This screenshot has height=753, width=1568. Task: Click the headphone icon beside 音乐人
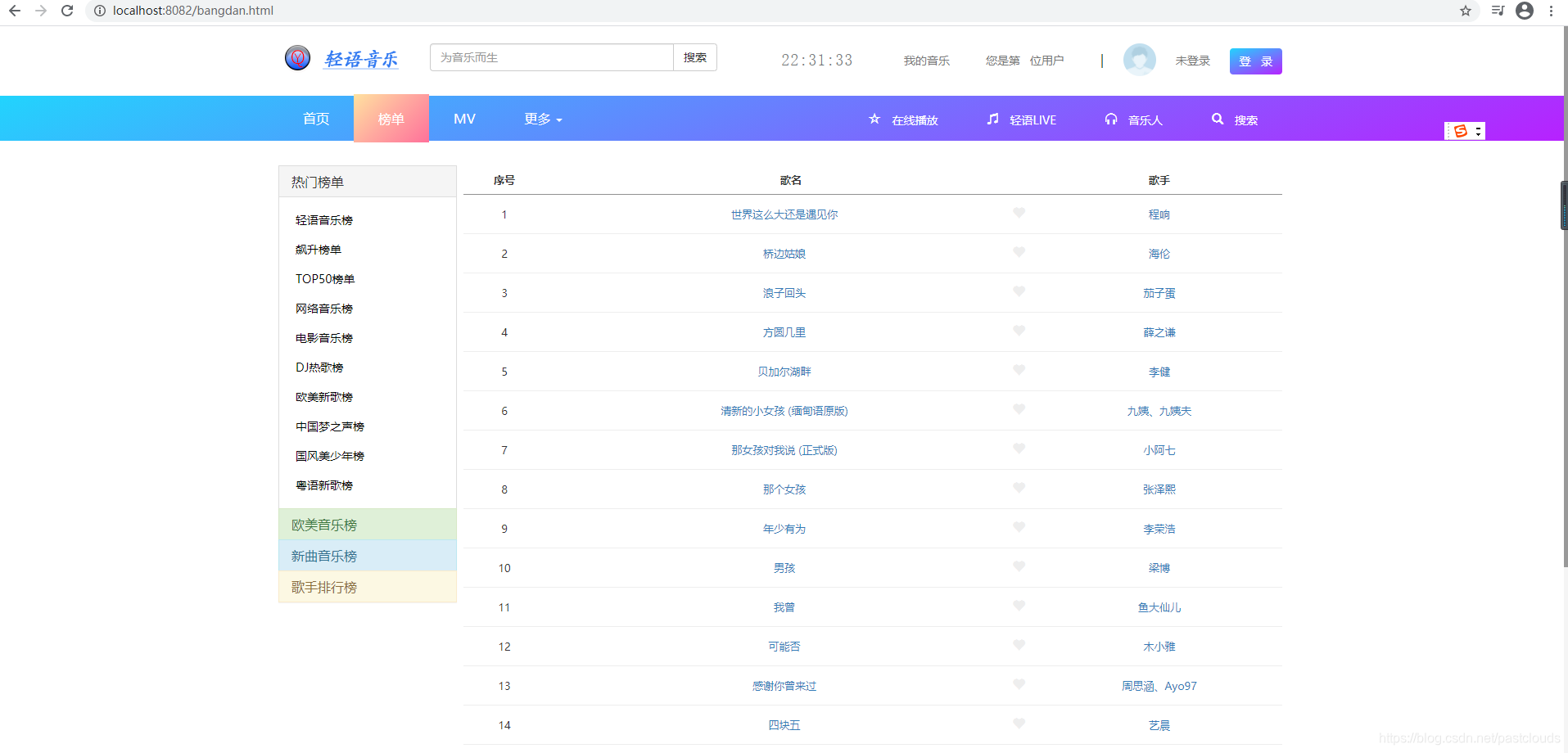coord(1111,119)
